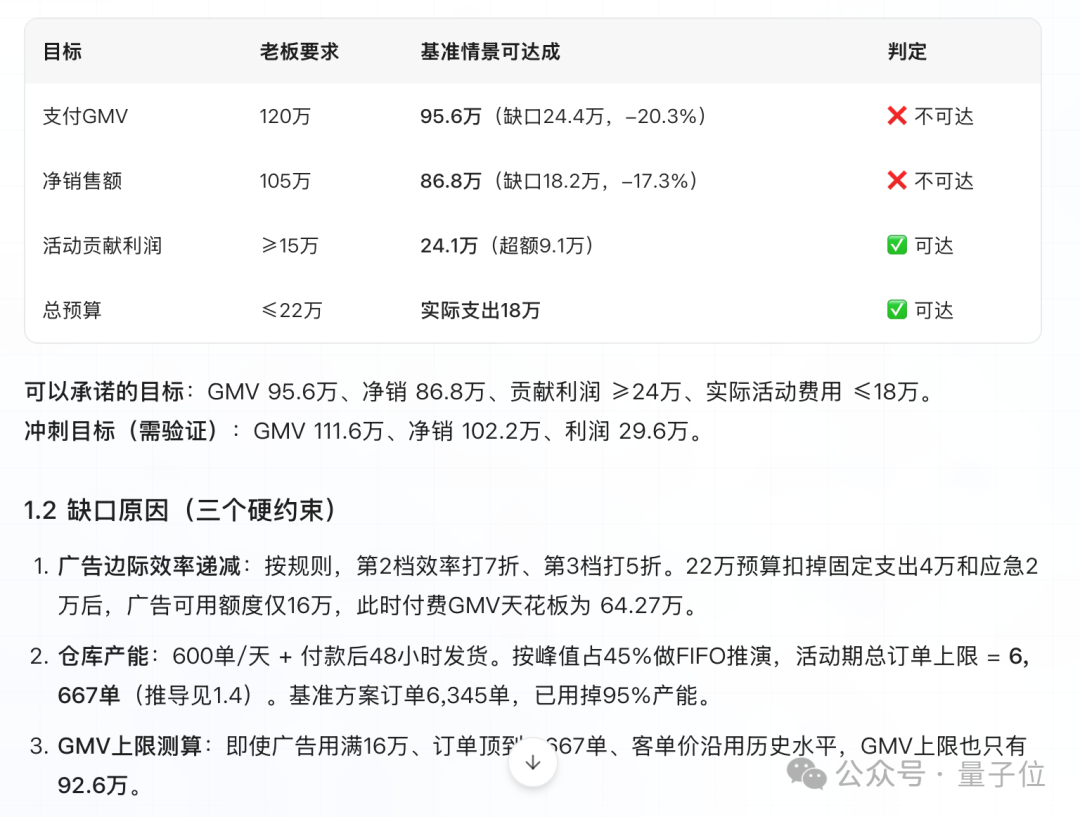Select the 基准情景可达成 column header
This screenshot has width=1080, height=817.
[490, 52]
